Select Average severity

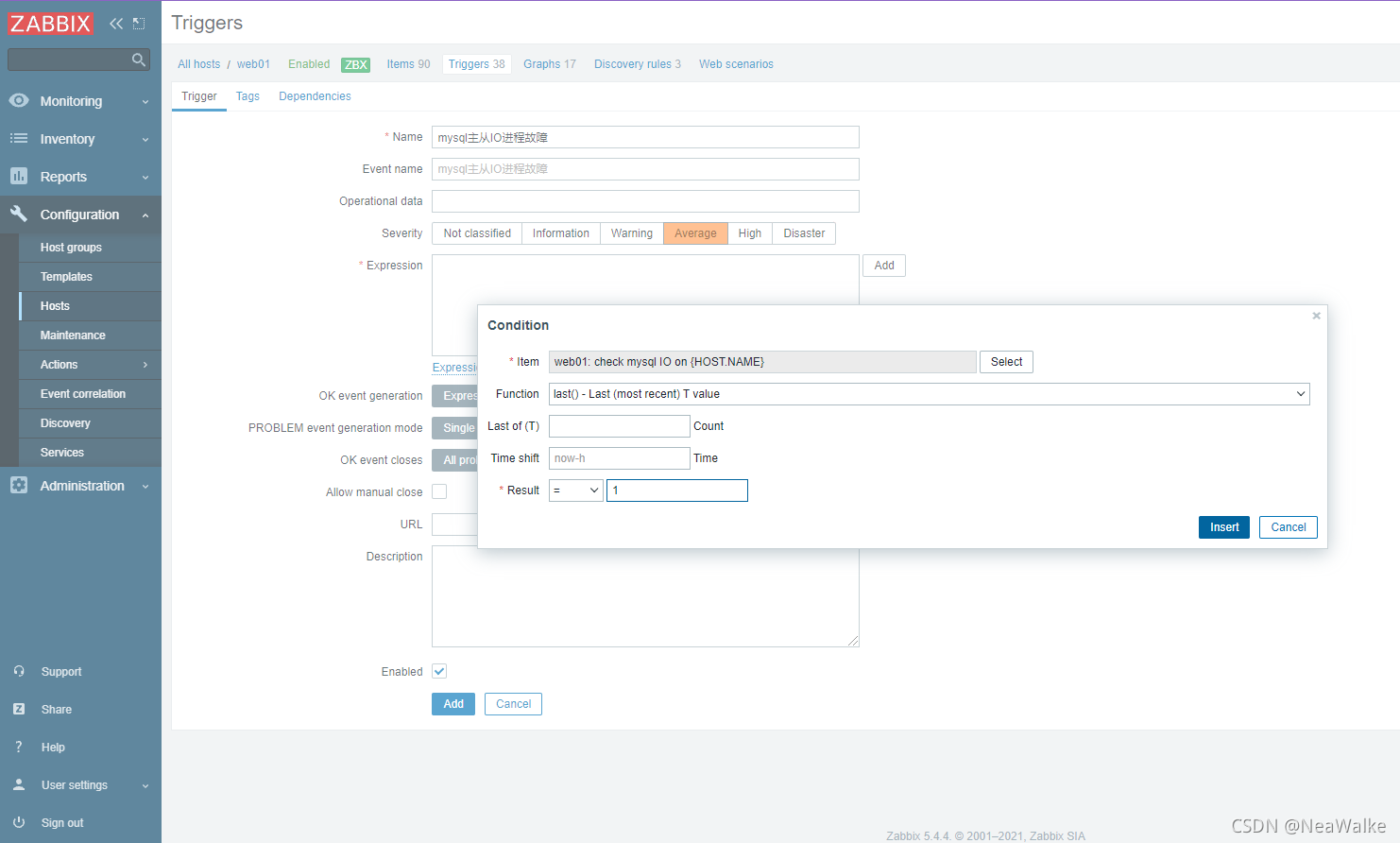pos(695,233)
